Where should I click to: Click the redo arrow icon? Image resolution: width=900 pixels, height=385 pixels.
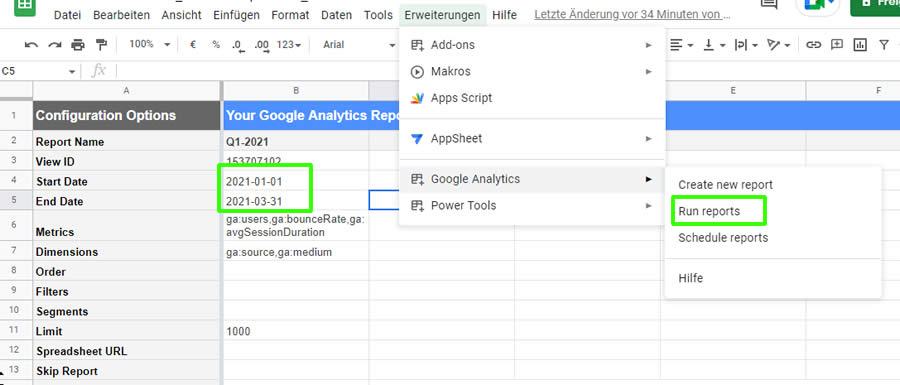pos(55,45)
